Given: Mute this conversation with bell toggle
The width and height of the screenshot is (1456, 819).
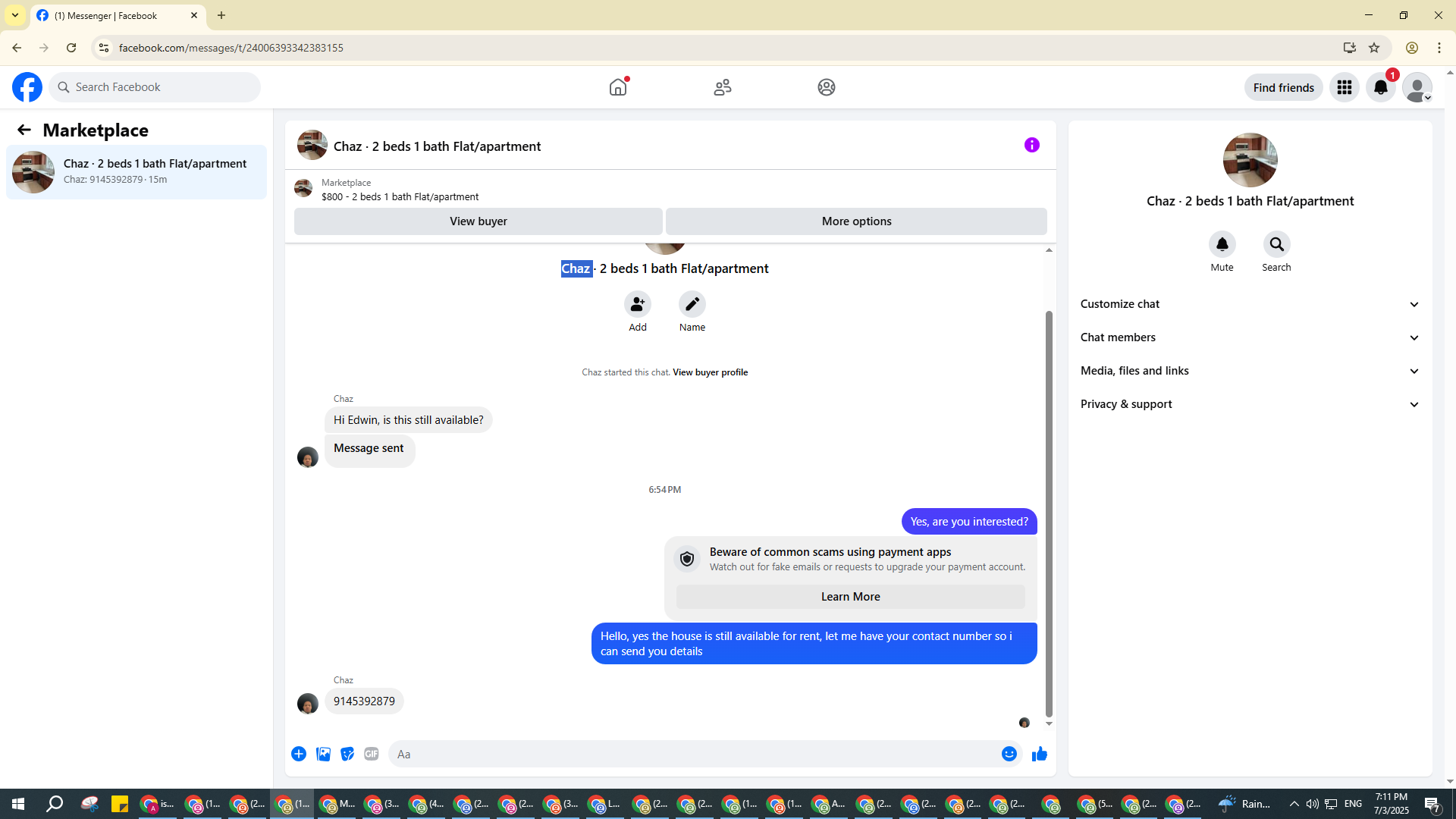Looking at the screenshot, I should tap(1222, 244).
